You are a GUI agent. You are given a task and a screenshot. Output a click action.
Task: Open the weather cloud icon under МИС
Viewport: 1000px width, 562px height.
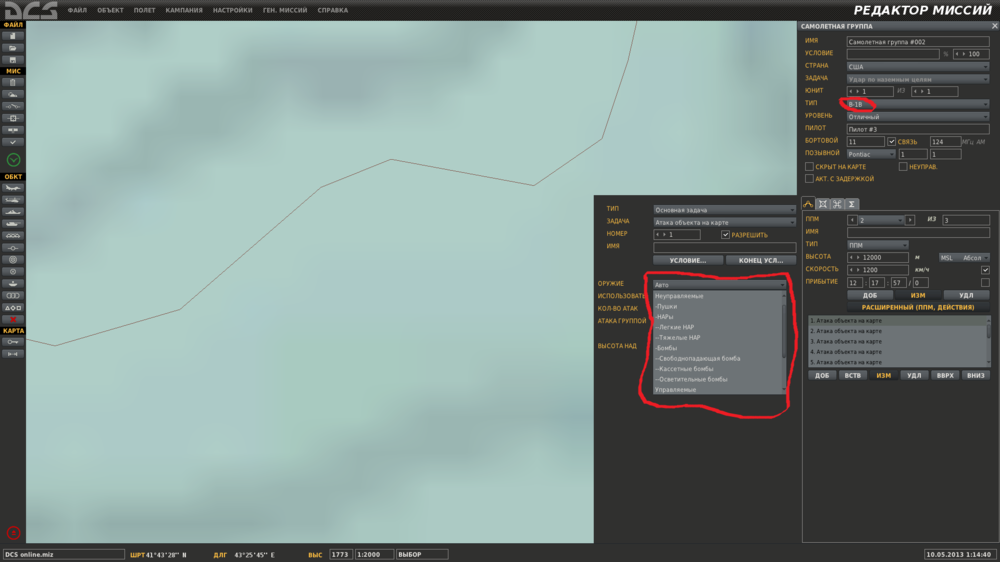(13, 94)
